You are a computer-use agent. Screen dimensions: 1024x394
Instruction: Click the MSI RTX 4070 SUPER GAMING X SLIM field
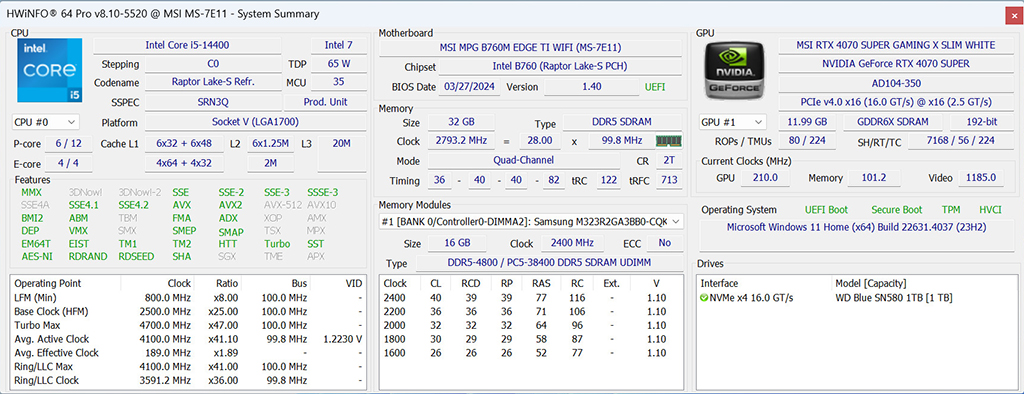pos(896,45)
